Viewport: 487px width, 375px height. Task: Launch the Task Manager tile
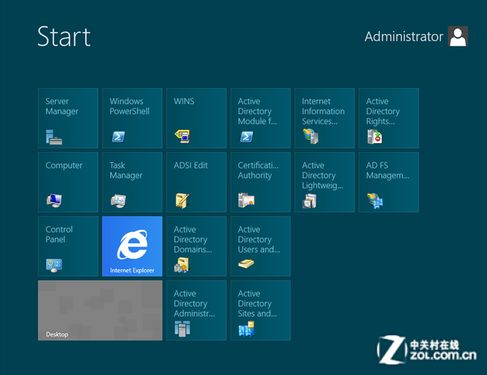pos(132,182)
